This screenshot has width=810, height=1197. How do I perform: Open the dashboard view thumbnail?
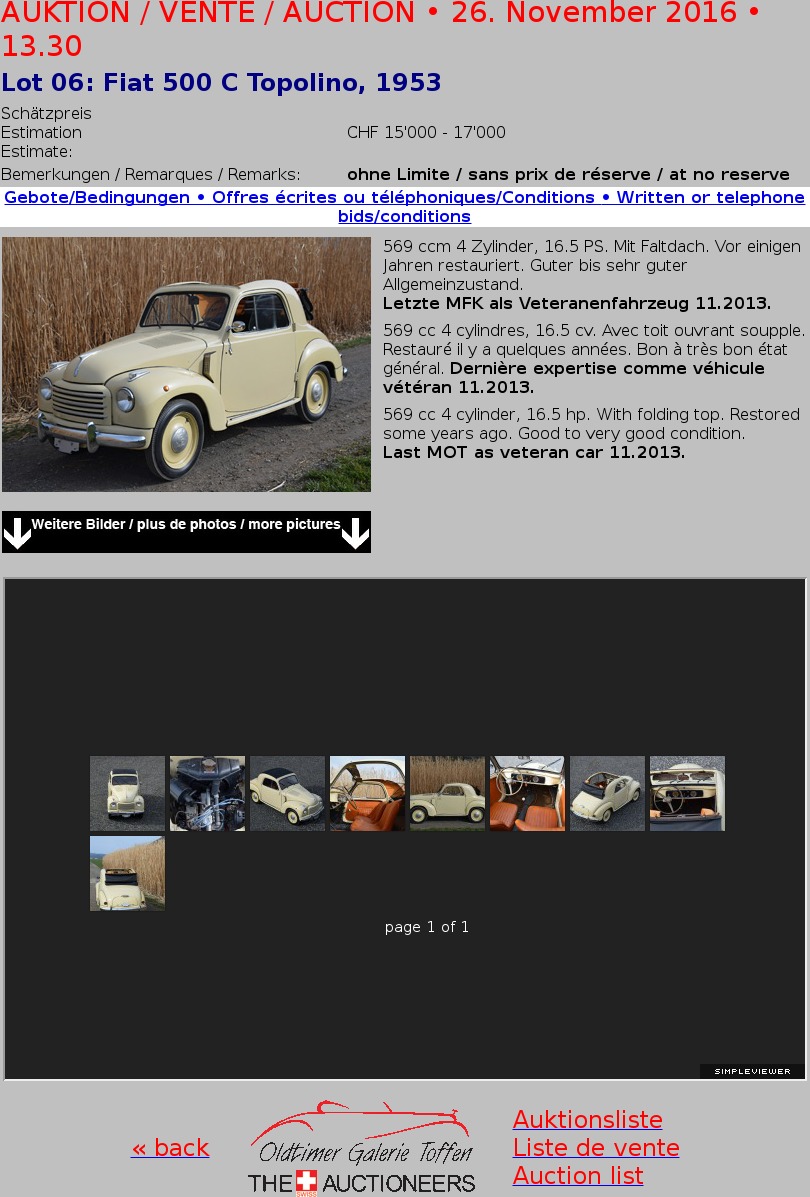(687, 793)
